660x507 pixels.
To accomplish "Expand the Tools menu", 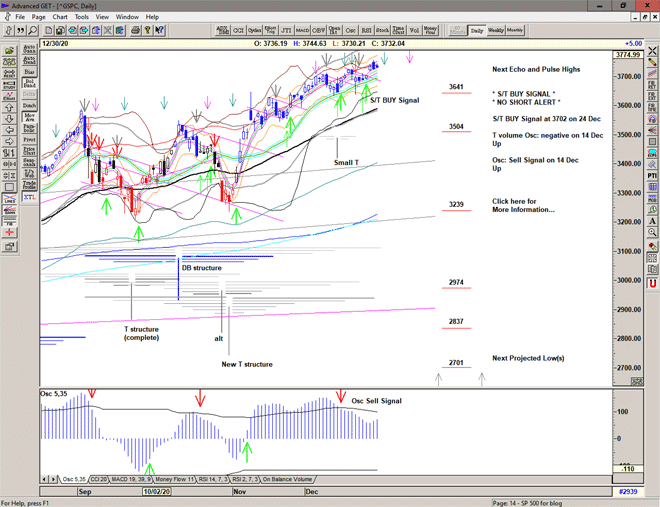I will click(81, 17).
